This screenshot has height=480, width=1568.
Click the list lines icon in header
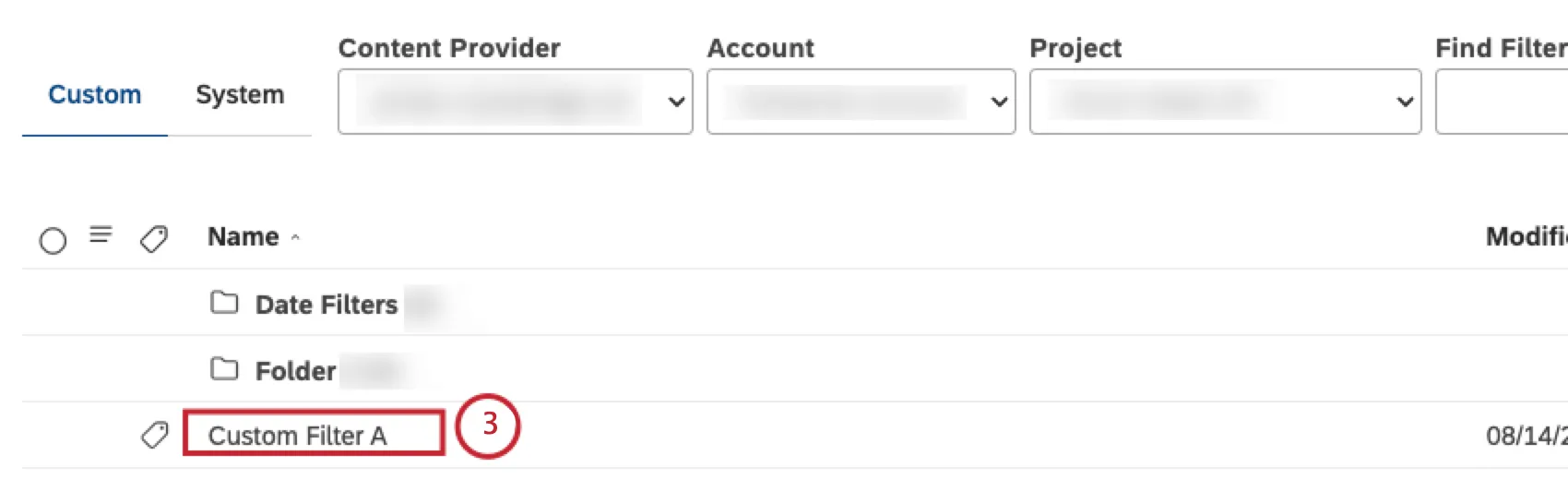point(101,235)
